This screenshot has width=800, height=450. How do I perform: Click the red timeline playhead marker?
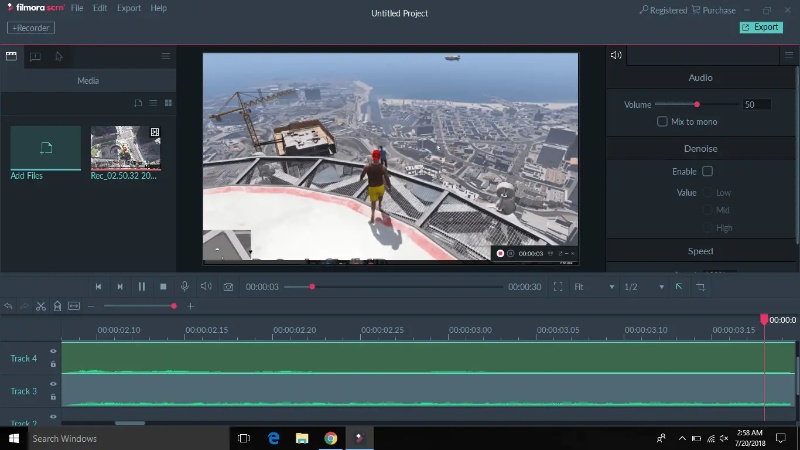(764, 319)
